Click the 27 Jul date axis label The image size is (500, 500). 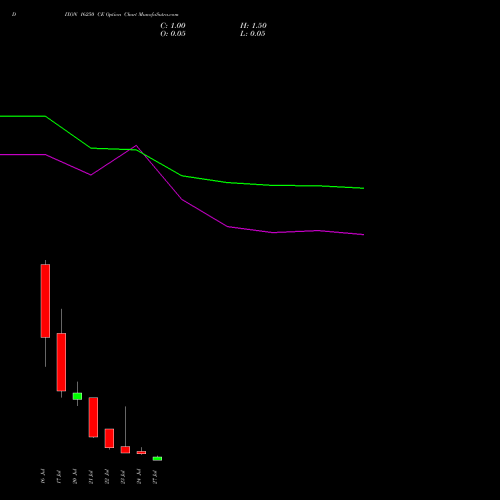click(x=155, y=476)
